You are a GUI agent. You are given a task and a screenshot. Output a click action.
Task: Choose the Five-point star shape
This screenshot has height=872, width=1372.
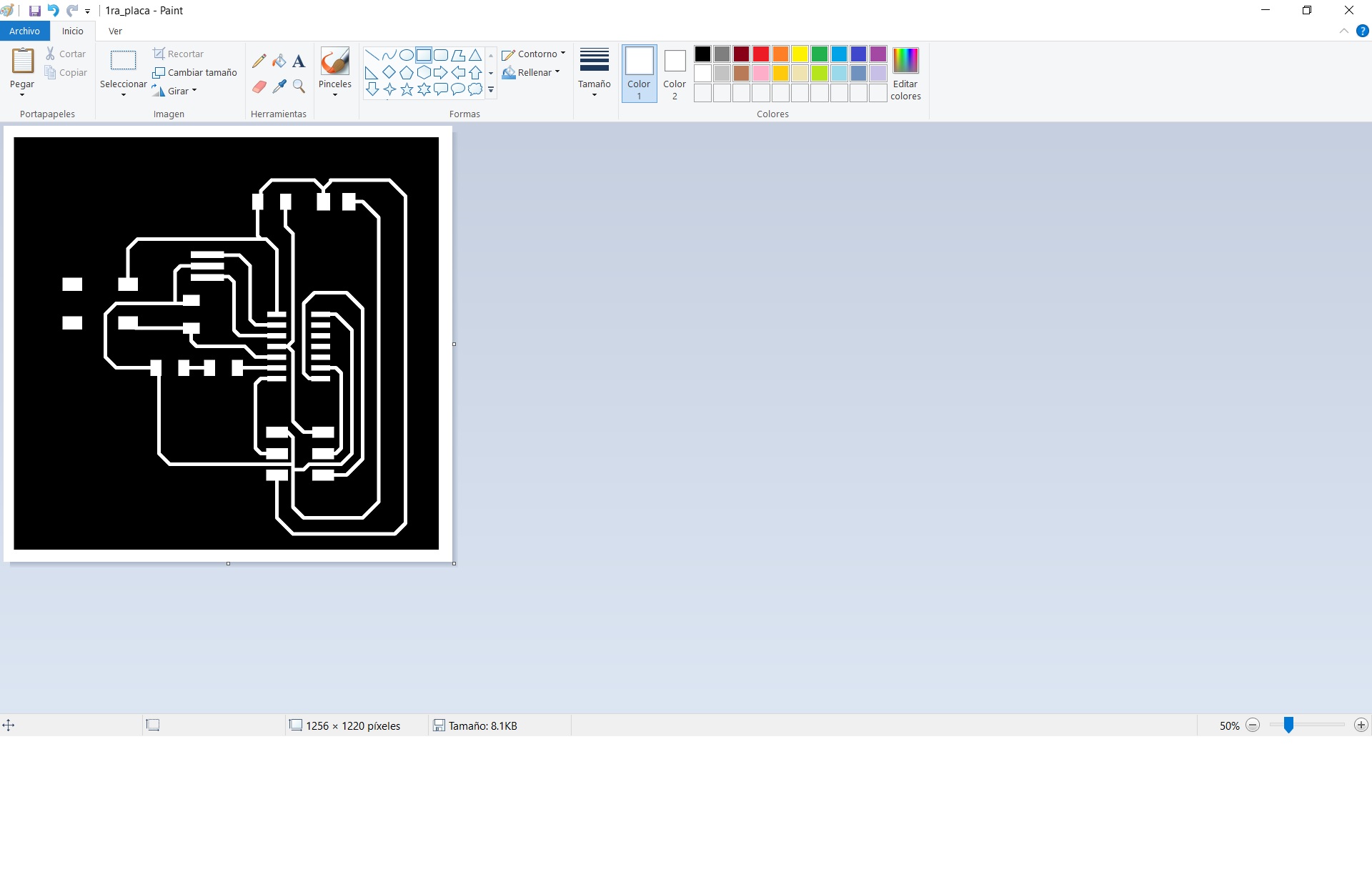click(406, 89)
